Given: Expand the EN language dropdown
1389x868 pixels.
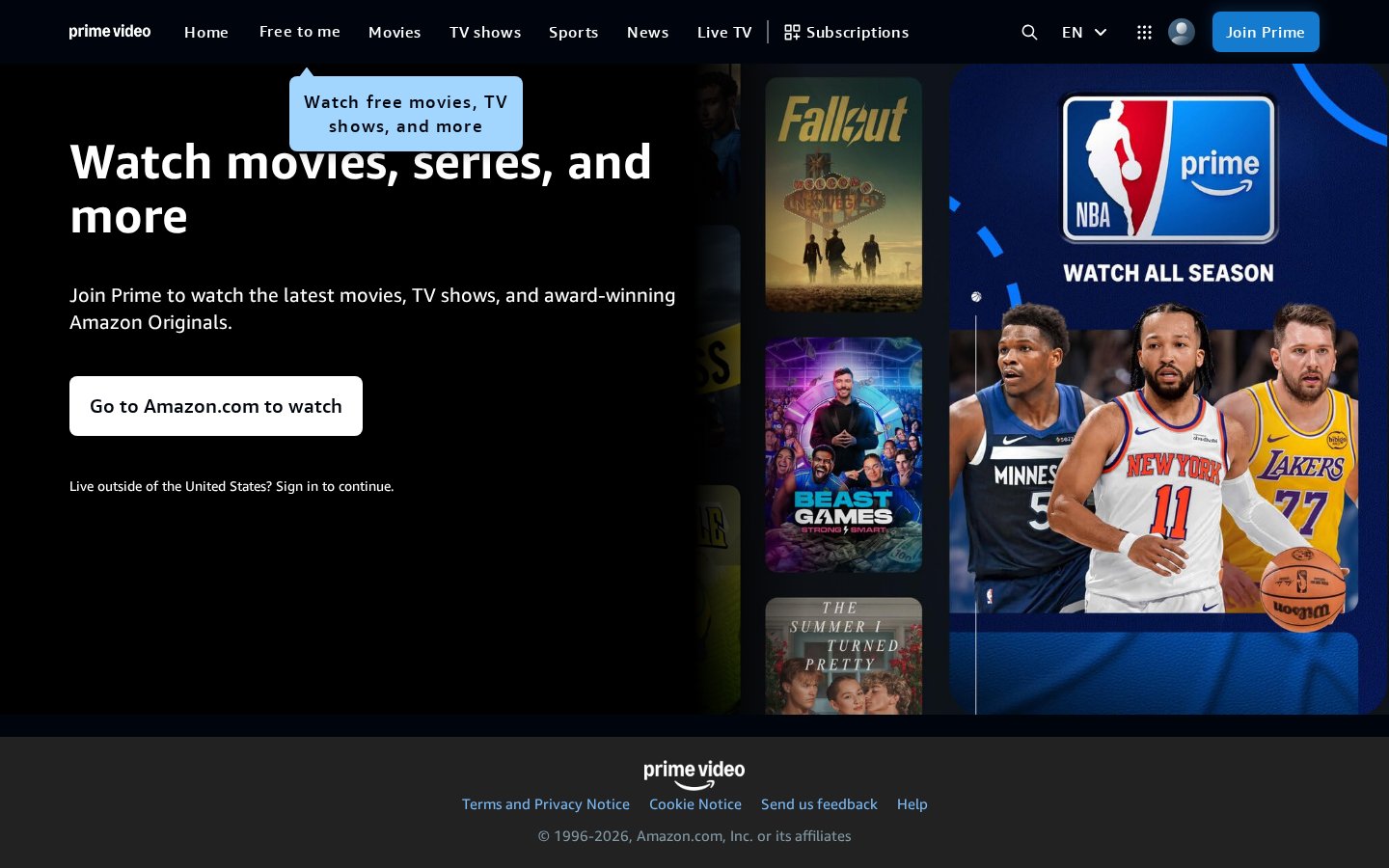Looking at the screenshot, I should pyautogui.click(x=1084, y=32).
